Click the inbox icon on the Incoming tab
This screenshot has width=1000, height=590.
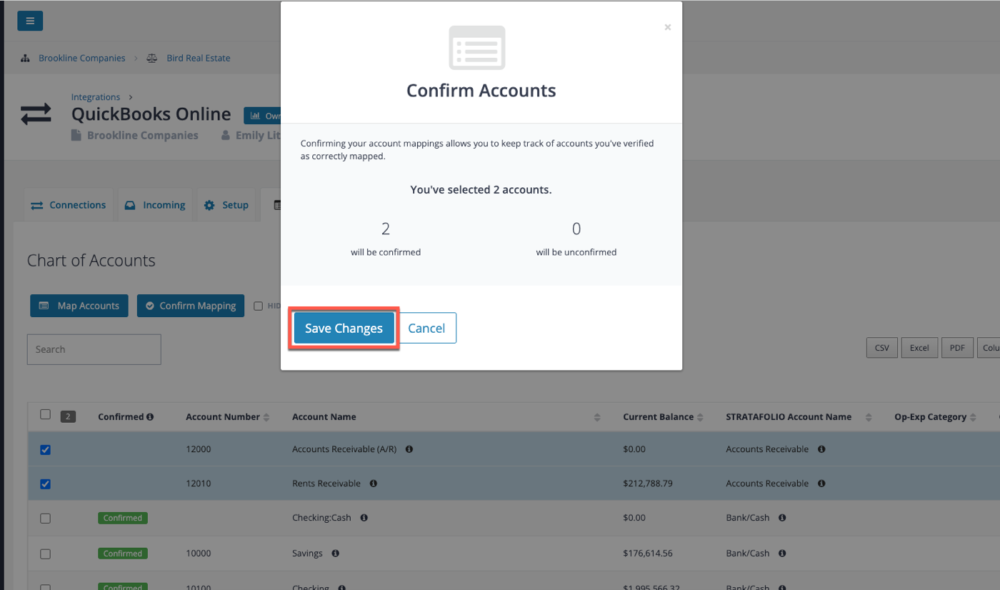pos(131,205)
